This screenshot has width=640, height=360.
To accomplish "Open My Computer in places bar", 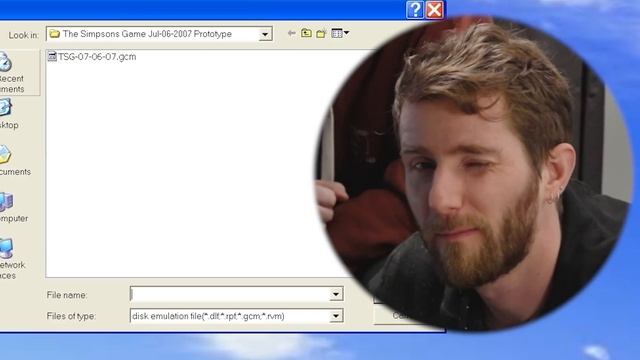I will (13, 207).
